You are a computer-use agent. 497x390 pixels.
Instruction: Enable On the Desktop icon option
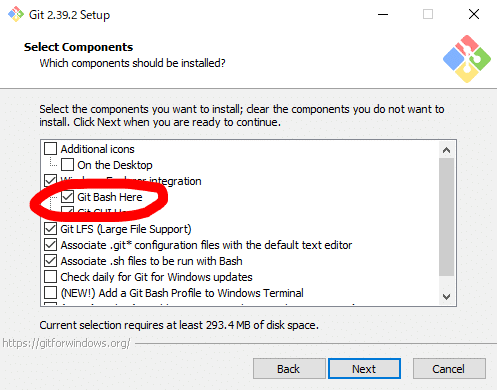67,165
